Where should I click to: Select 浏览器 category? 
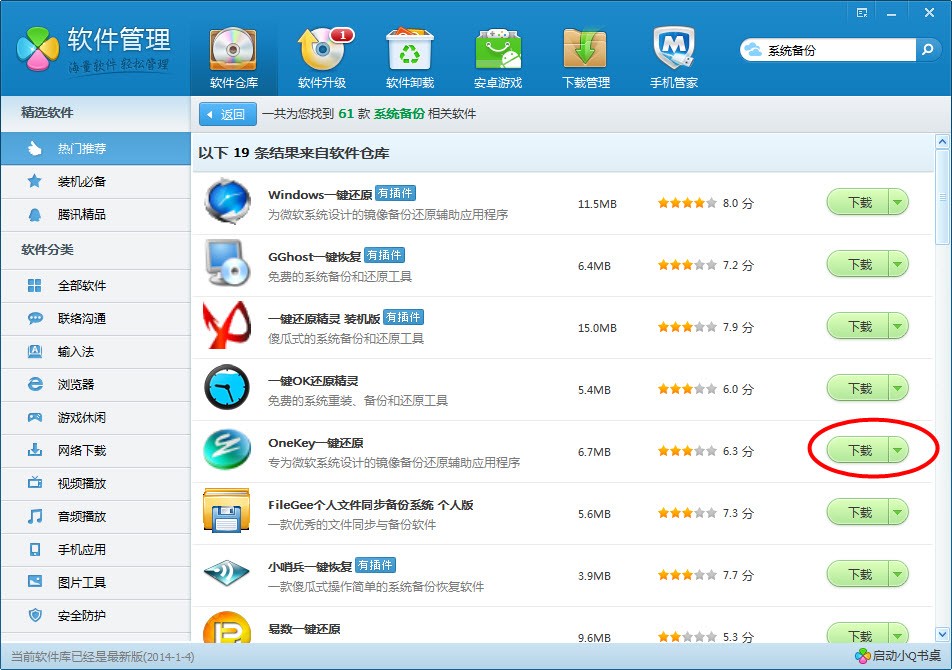coord(96,384)
